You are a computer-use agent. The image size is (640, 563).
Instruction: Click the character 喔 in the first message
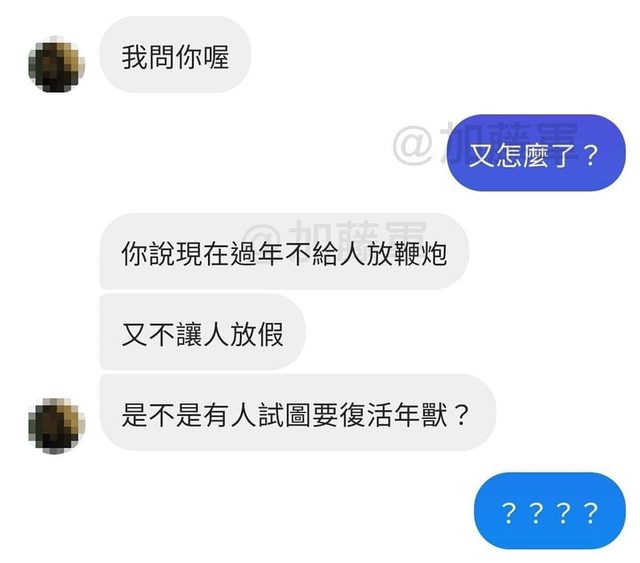(x=216, y=57)
